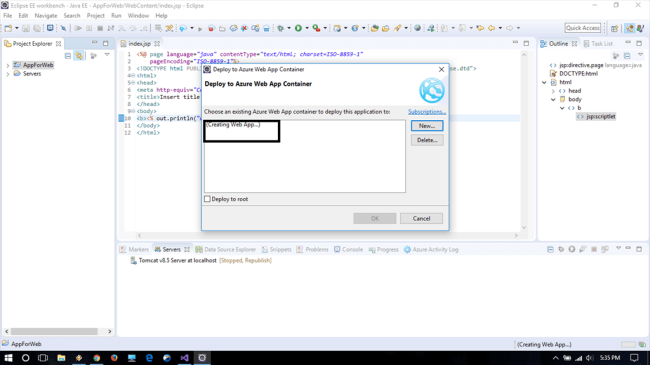Screen dimensions: 650x365
Task: Switch to the Data Source Explorer tab
Action: pos(226,249)
